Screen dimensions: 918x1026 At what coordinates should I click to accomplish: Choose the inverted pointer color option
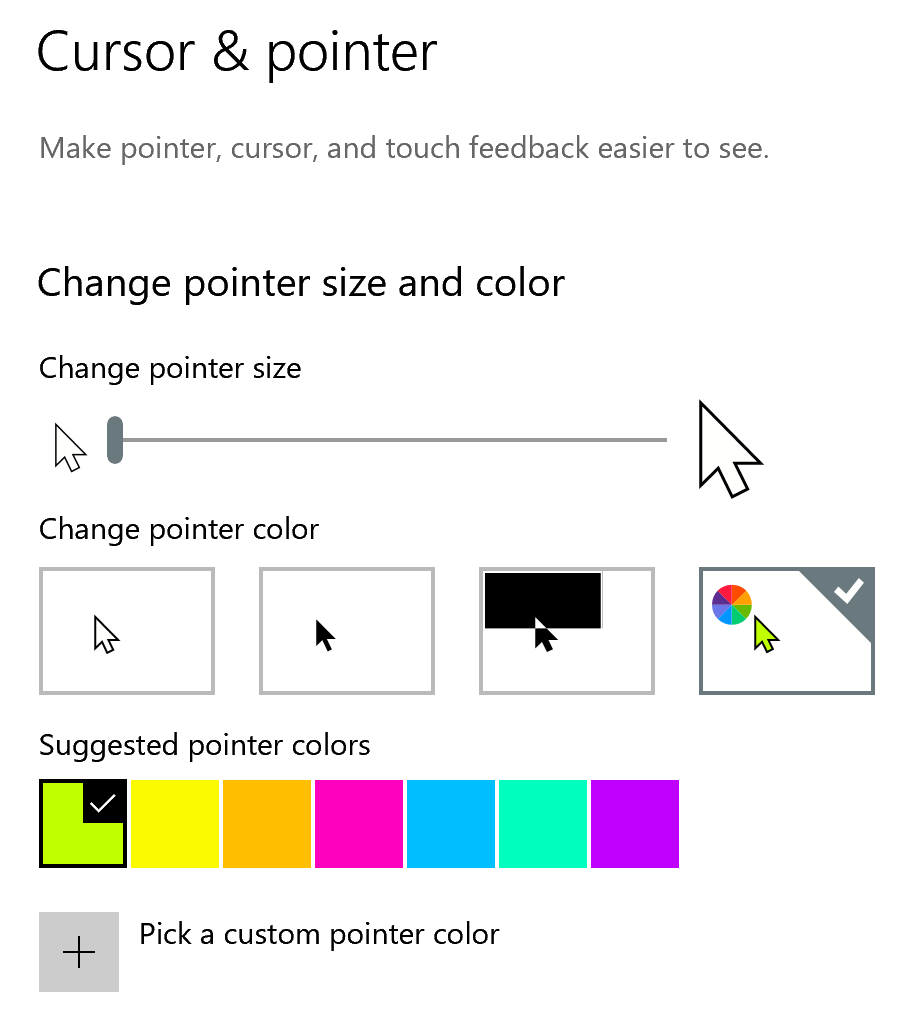coord(567,631)
